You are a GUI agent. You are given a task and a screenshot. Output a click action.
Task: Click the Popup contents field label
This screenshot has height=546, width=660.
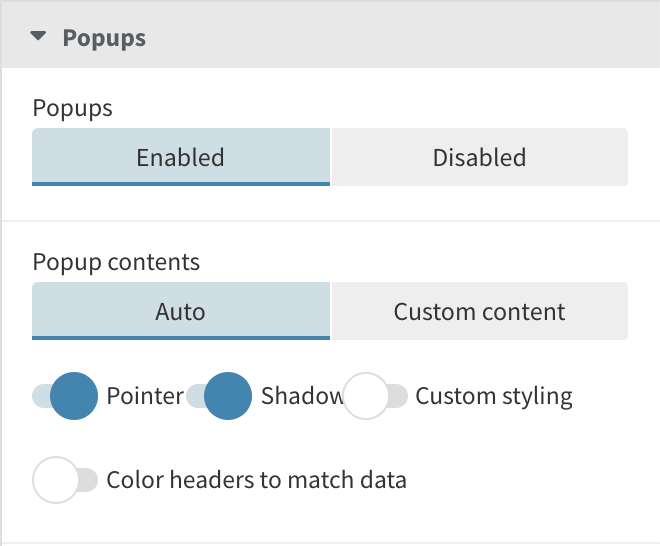coord(116,262)
